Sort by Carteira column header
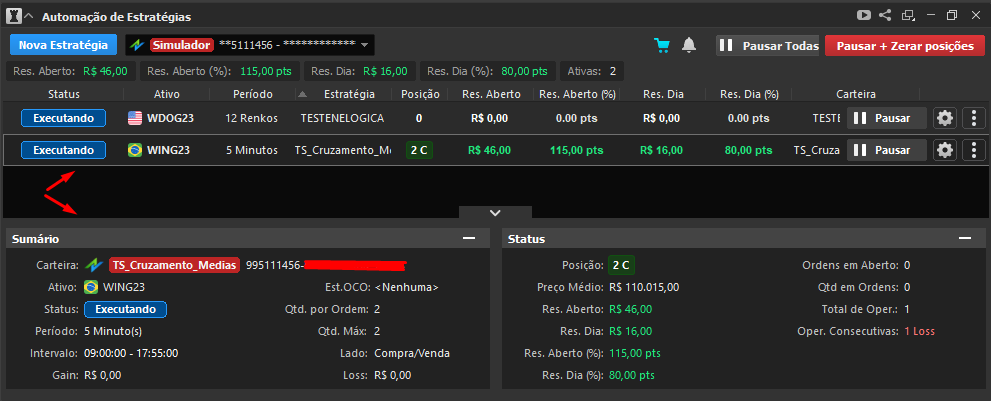The width and height of the screenshot is (991, 401). (x=856, y=94)
